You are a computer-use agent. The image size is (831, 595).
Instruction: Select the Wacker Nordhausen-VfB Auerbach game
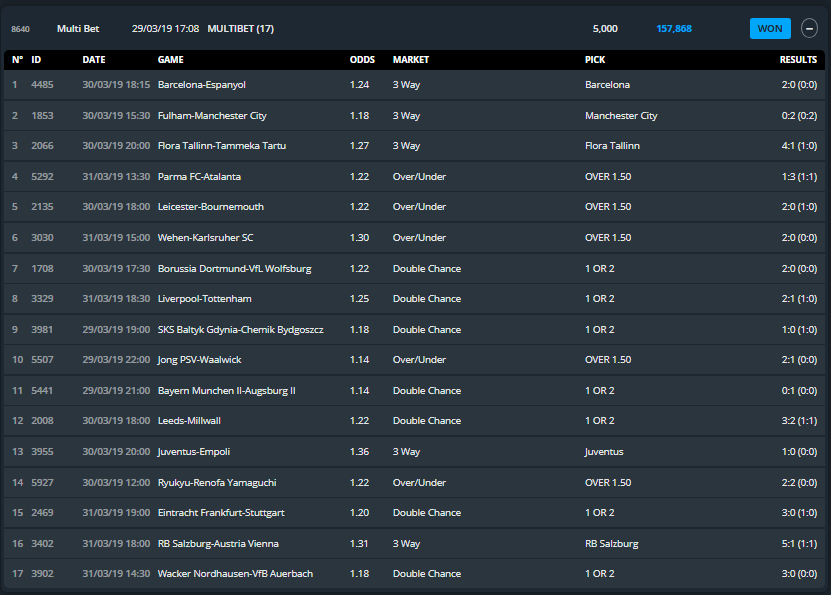tap(235, 574)
